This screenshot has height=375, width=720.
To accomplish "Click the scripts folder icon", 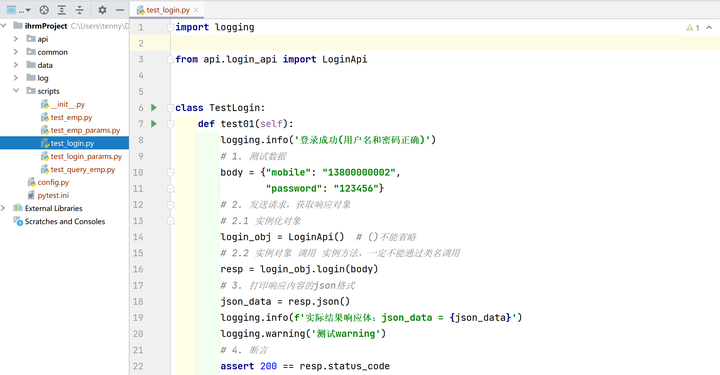I will 31,90.
